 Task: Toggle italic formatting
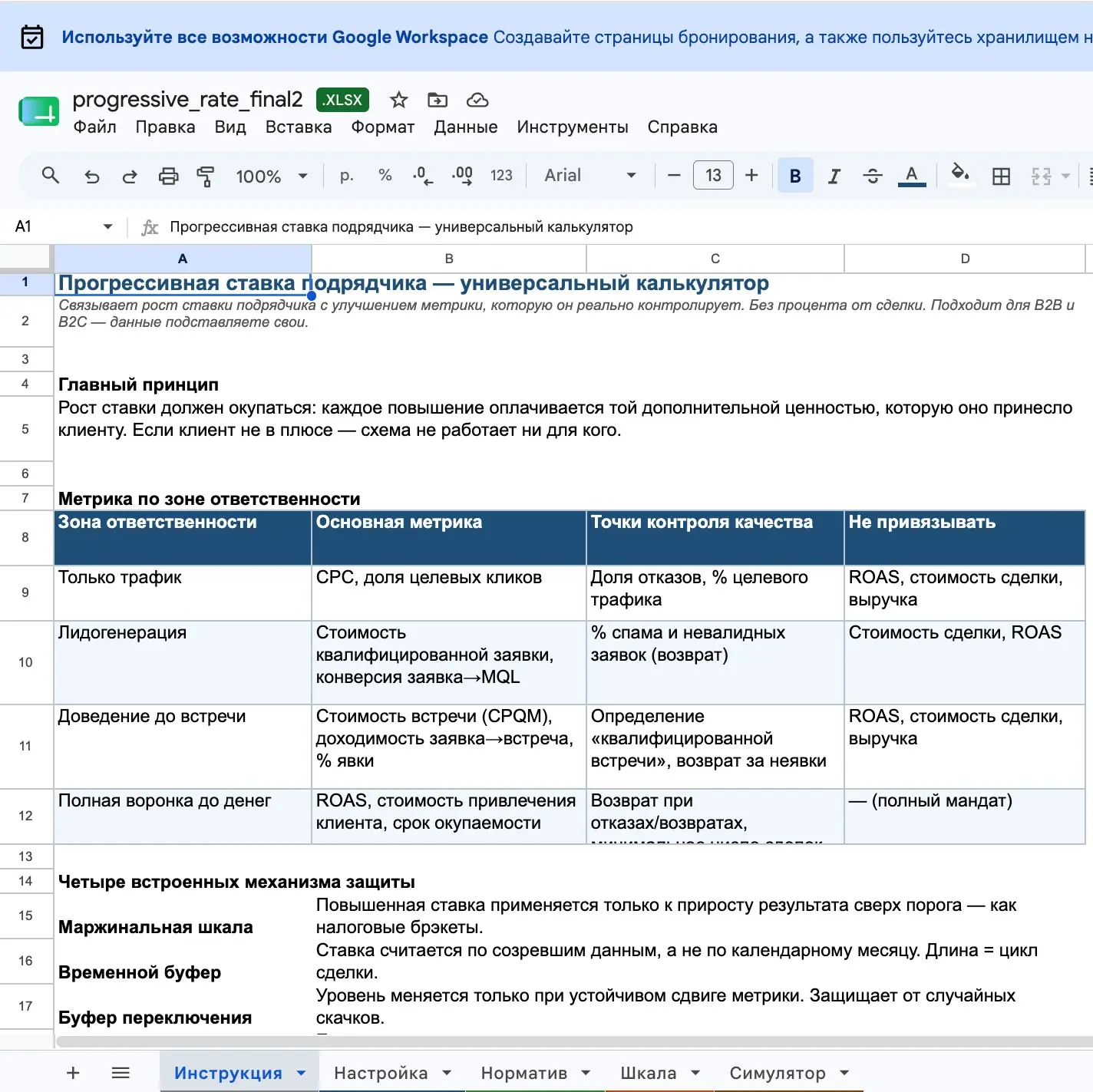point(834,177)
